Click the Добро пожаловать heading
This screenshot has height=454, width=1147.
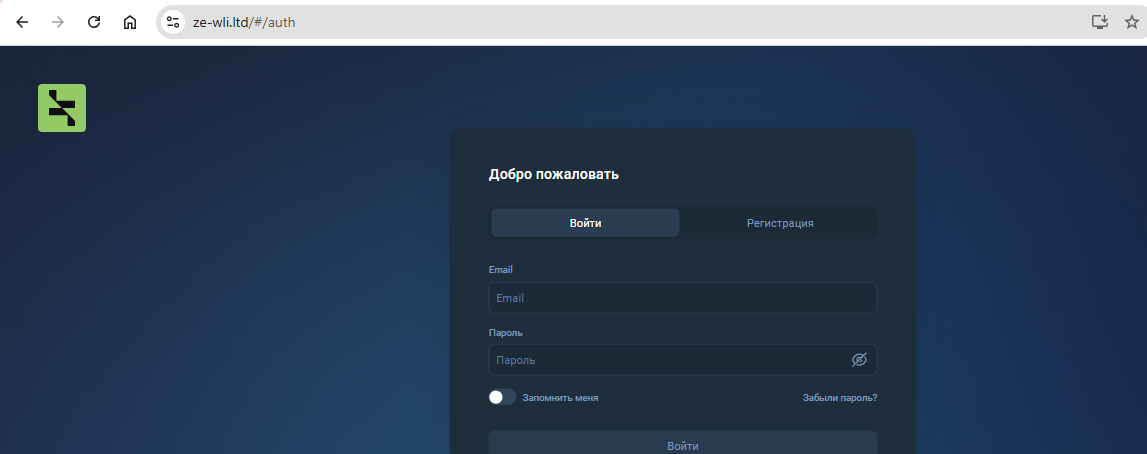pos(554,175)
